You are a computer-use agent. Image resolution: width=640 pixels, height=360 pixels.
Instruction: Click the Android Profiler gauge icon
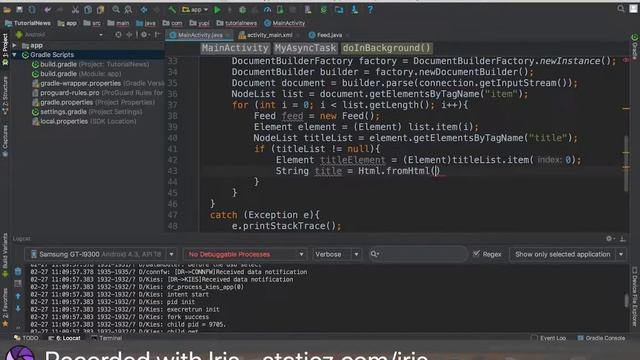click(267, 9)
